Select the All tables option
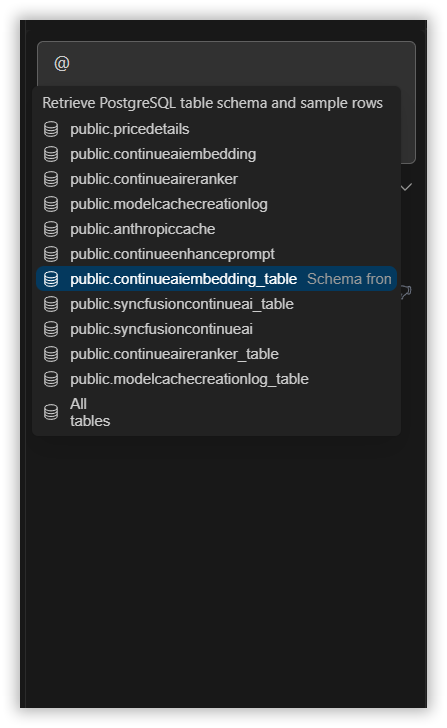The image size is (447, 728). (216, 412)
